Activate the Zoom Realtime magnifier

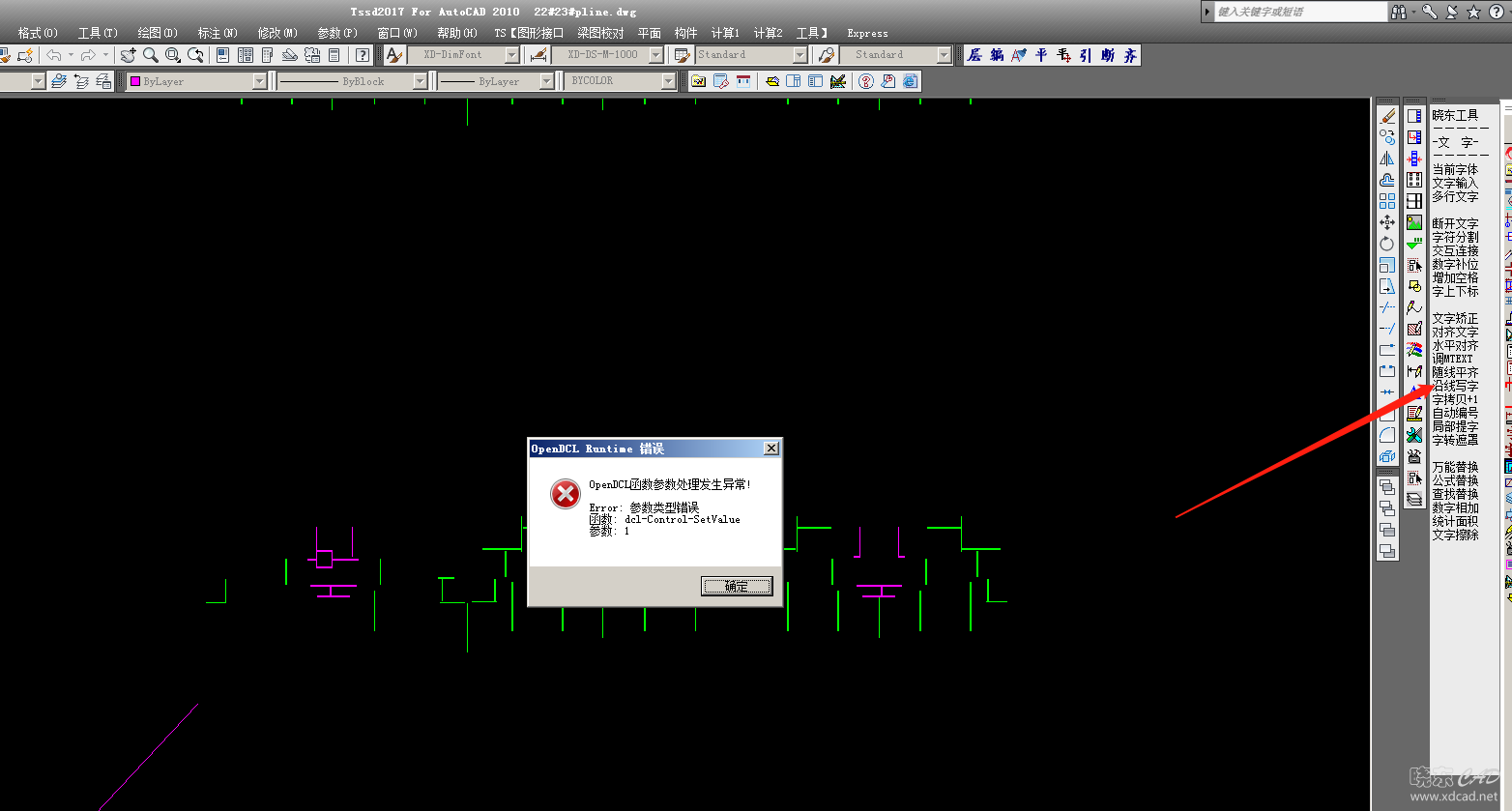[x=150, y=55]
